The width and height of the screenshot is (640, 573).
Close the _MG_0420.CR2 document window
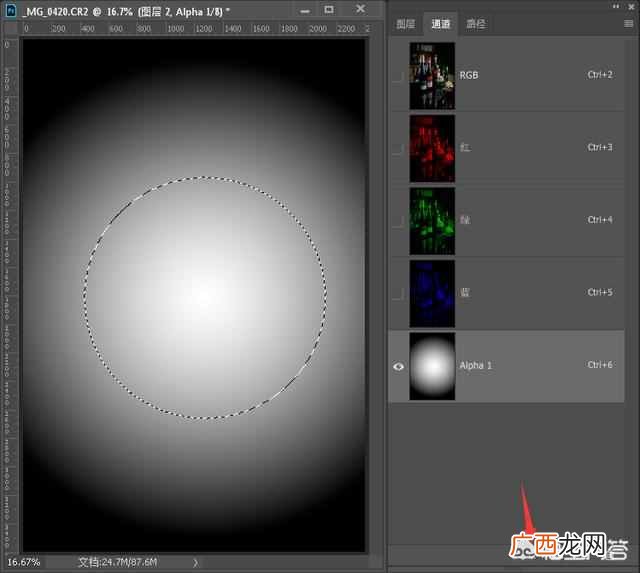[x=360, y=9]
